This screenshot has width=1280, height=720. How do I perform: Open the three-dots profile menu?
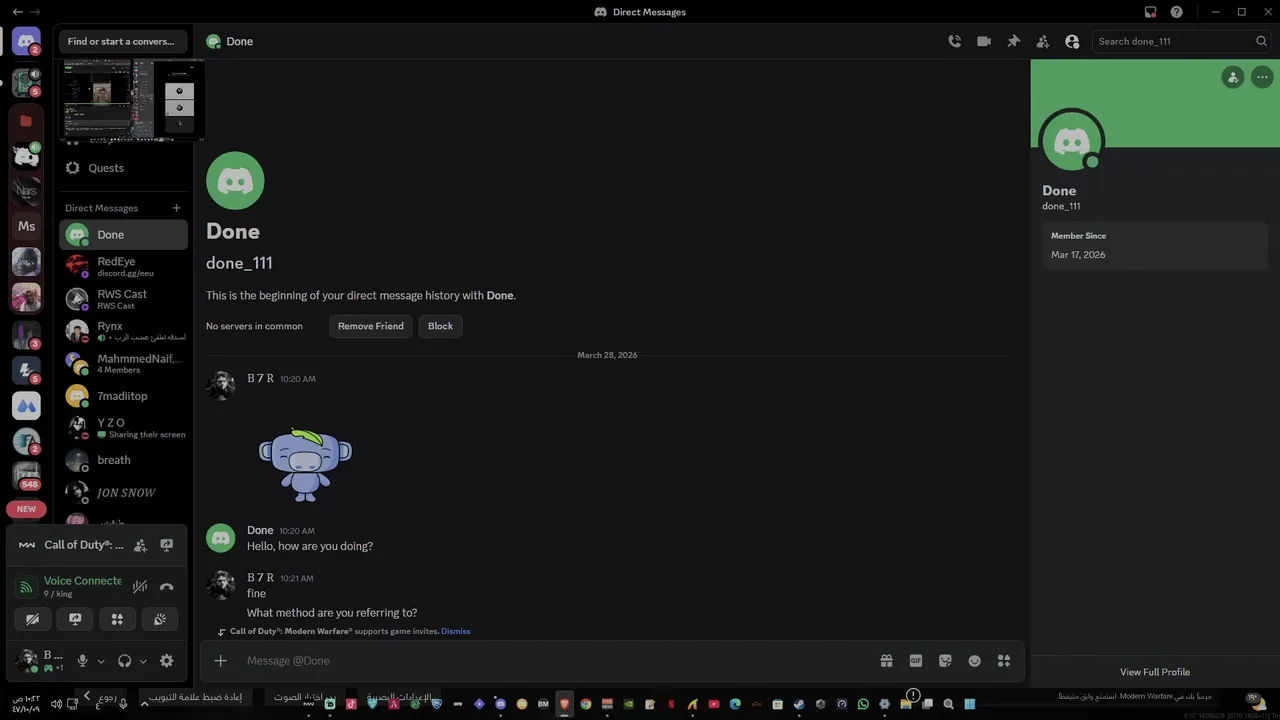[1262, 77]
